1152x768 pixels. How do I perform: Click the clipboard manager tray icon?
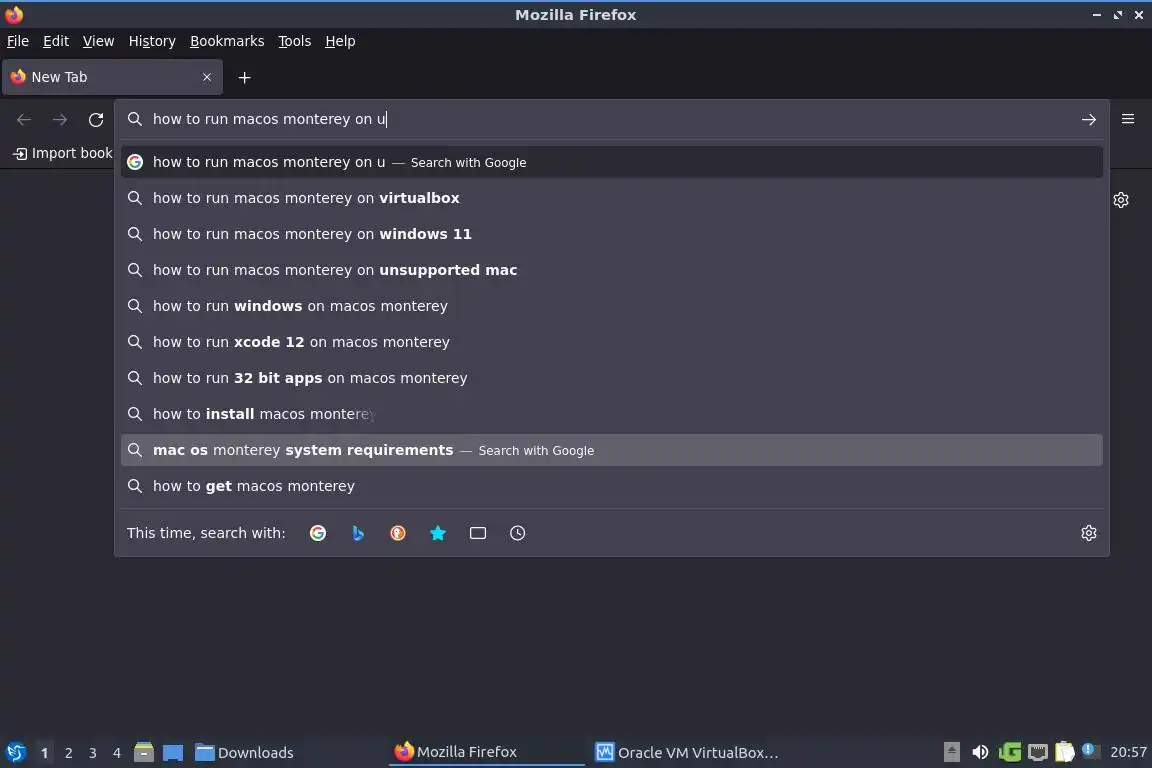(1065, 752)
